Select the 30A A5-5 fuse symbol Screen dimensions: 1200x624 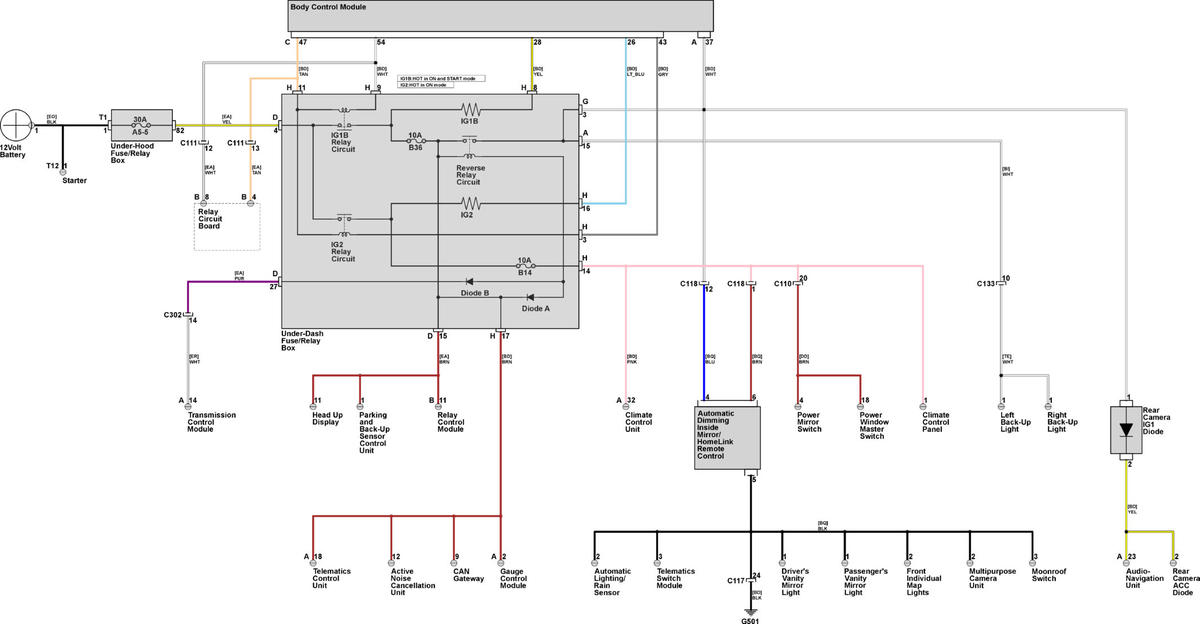pos(141,126)
